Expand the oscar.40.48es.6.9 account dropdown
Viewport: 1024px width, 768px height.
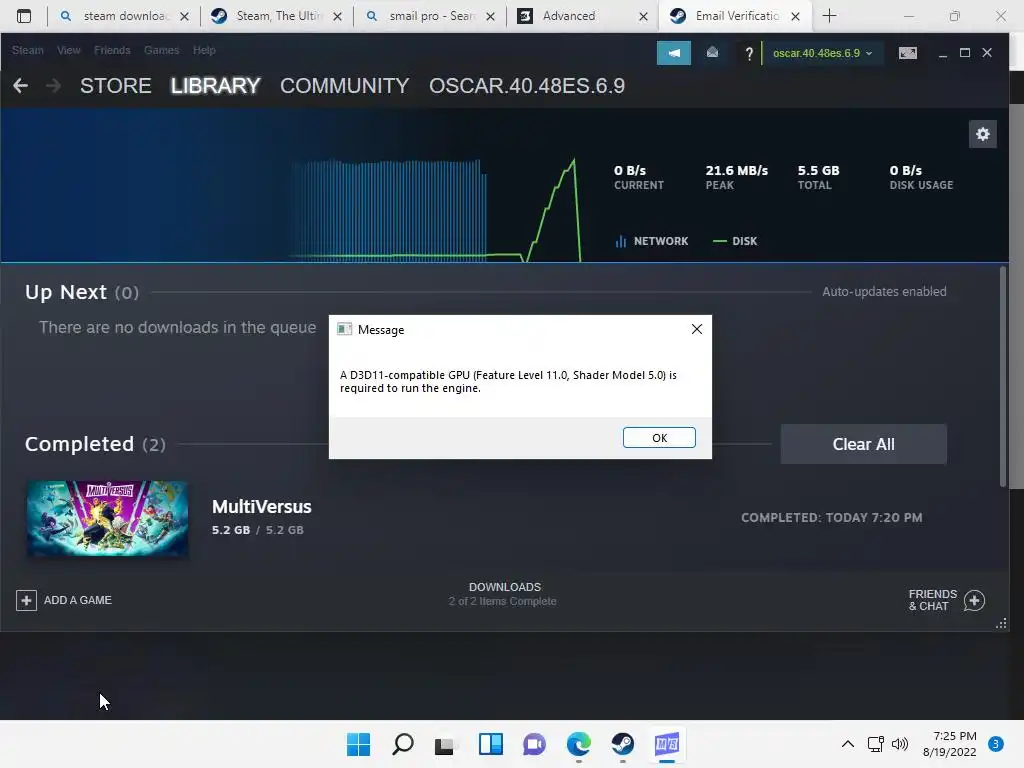822,54
